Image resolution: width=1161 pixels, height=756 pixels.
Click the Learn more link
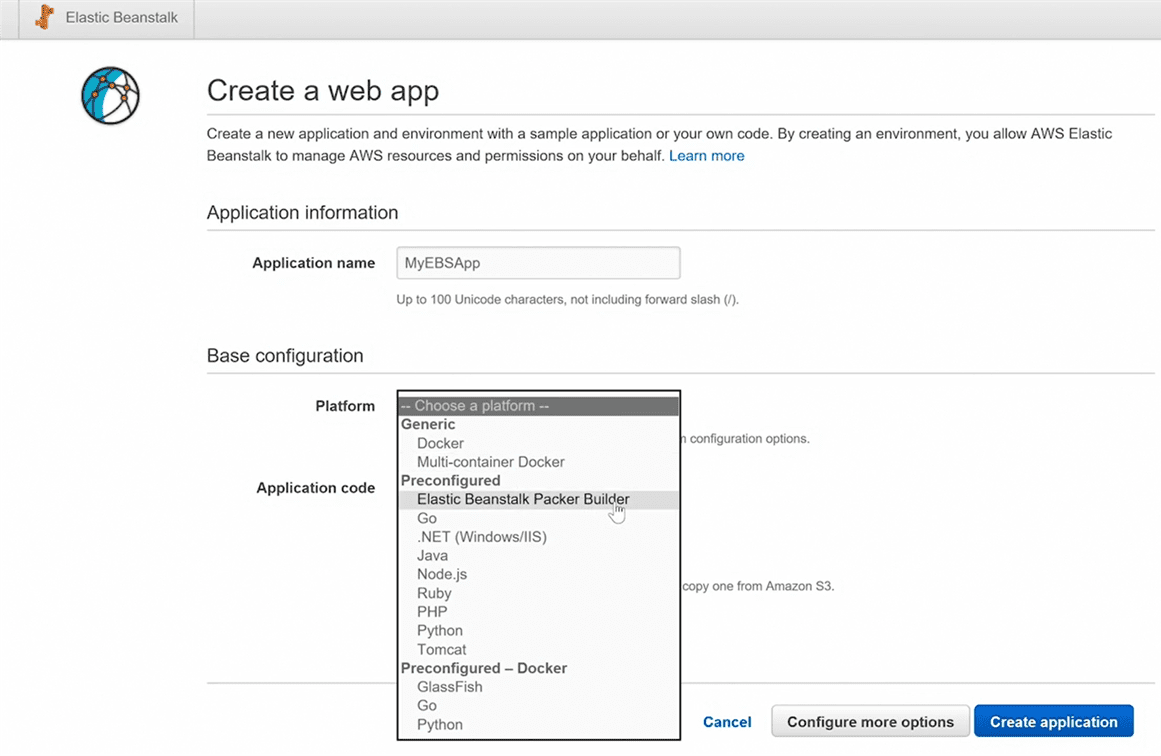[x=706, y=156]
